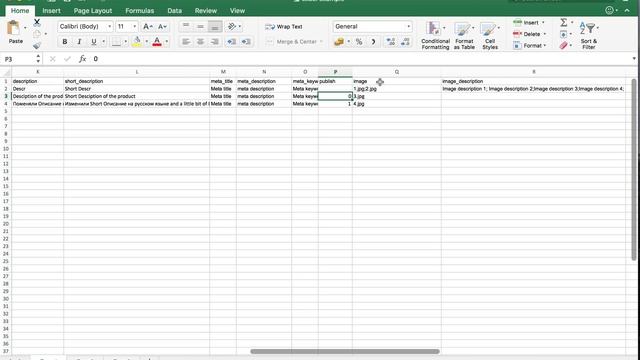Apply the yellow fill color
The height and width of the screenshot is (360, 640).
click(137, 42)
